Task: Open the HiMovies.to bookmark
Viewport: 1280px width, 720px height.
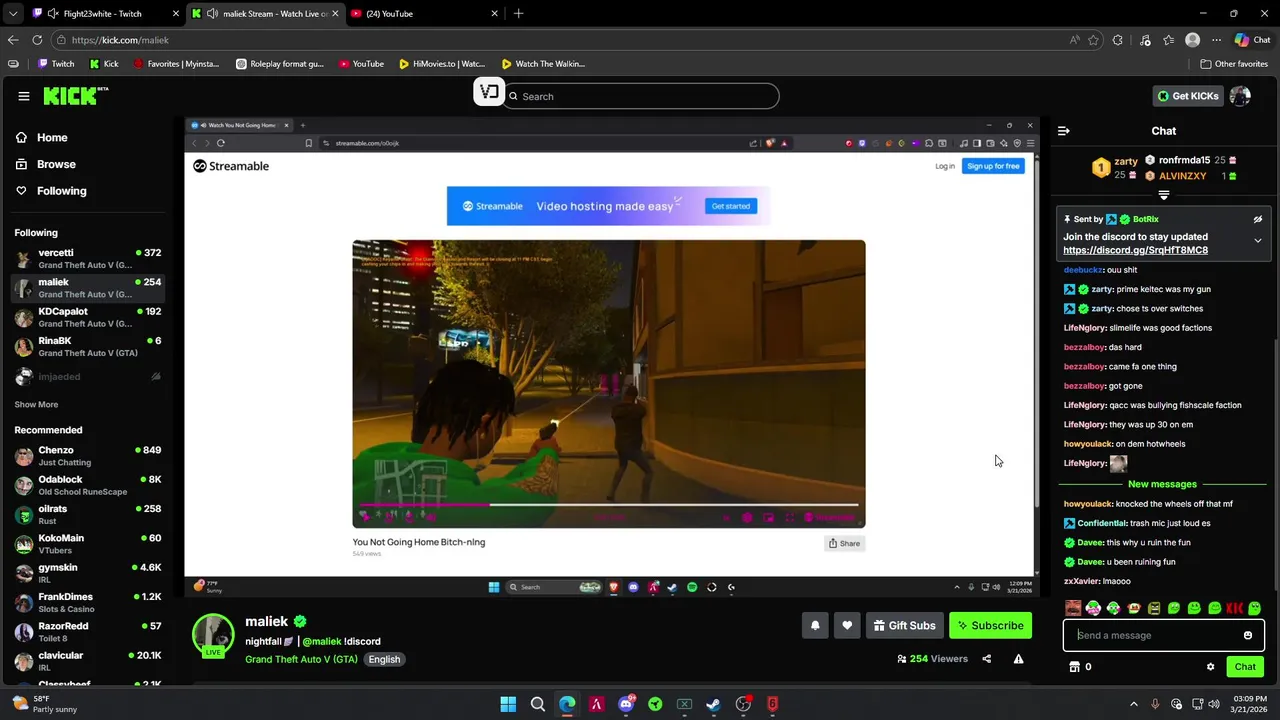Action: [441, 64]
